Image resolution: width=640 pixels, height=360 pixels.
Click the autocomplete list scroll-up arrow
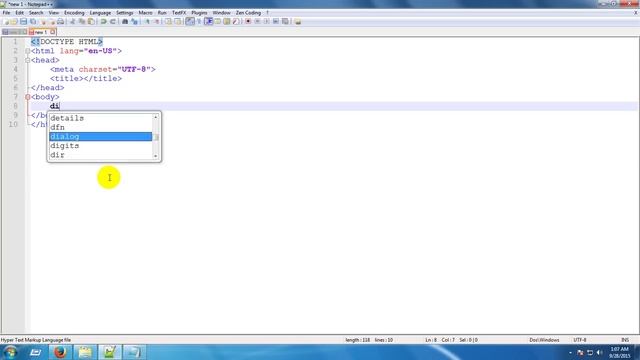coord(156,117)
